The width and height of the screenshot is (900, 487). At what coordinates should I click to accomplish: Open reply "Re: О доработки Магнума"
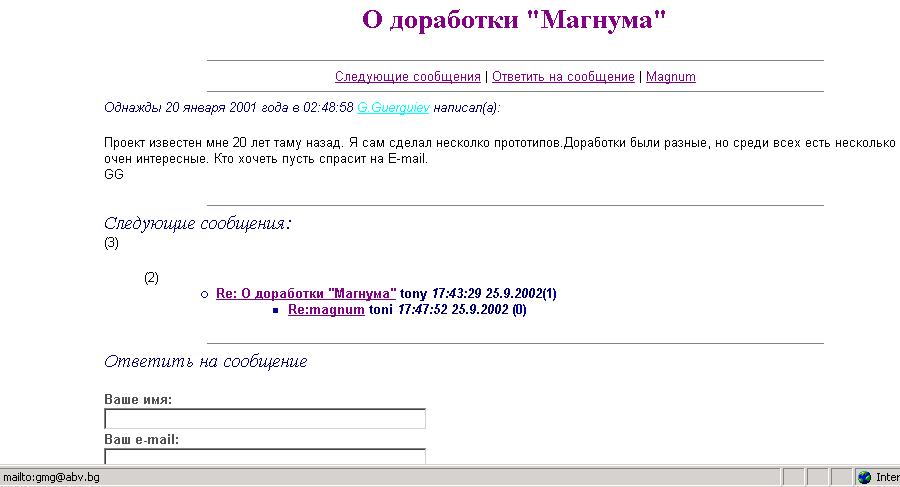(x=306, y=293)
